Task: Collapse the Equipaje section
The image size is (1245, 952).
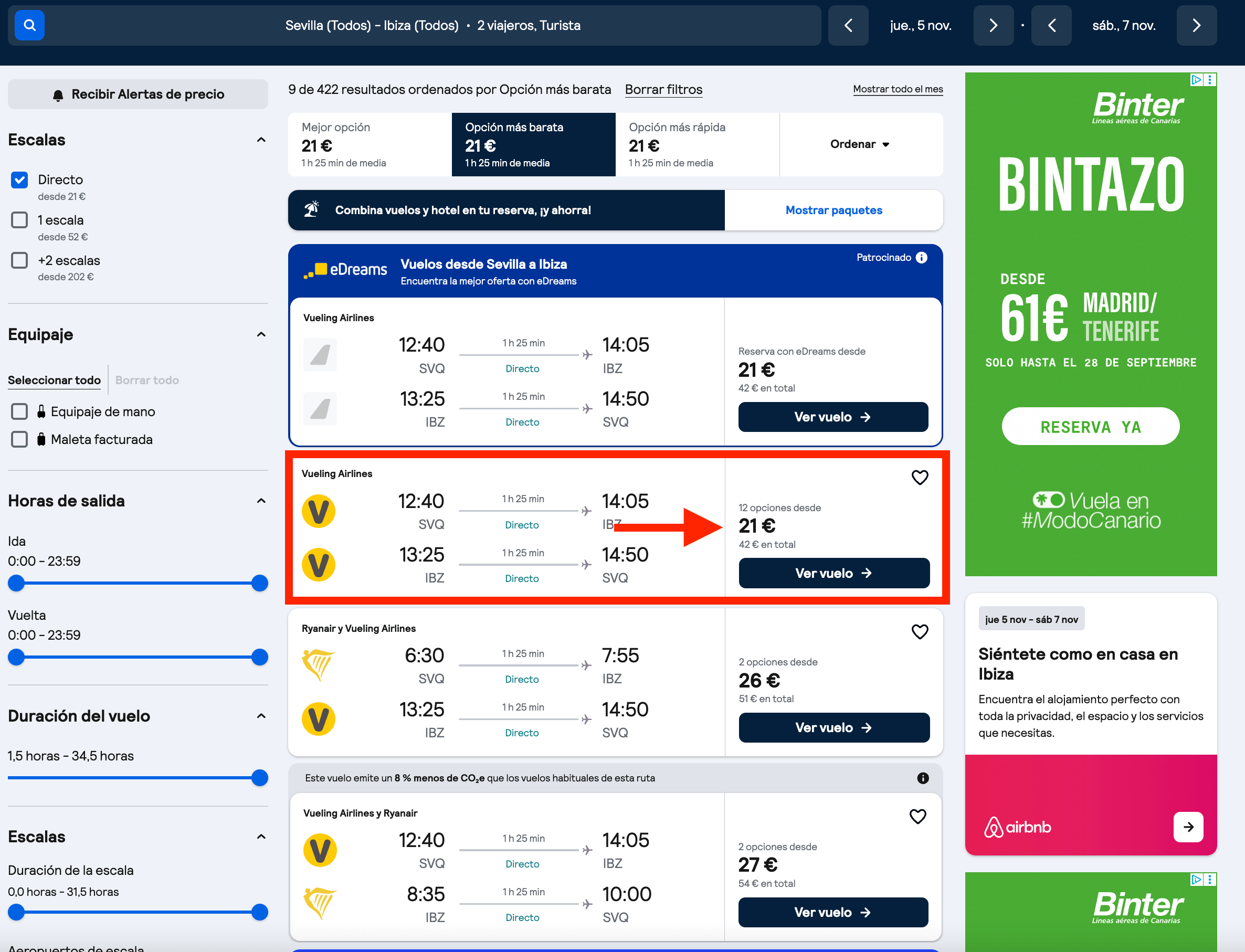Action: (x=261, y=334)
